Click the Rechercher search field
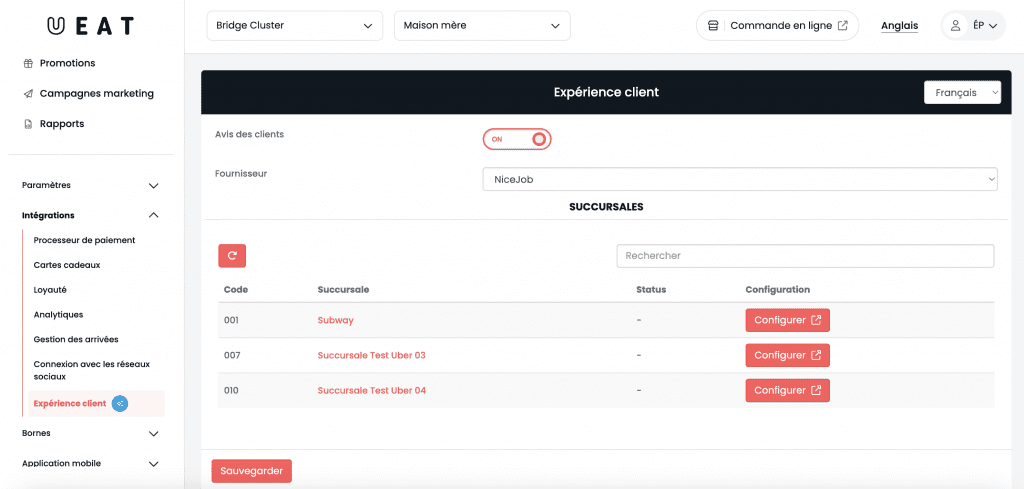This screenshot has height=489, width=1024. click(x=805, y=256)
